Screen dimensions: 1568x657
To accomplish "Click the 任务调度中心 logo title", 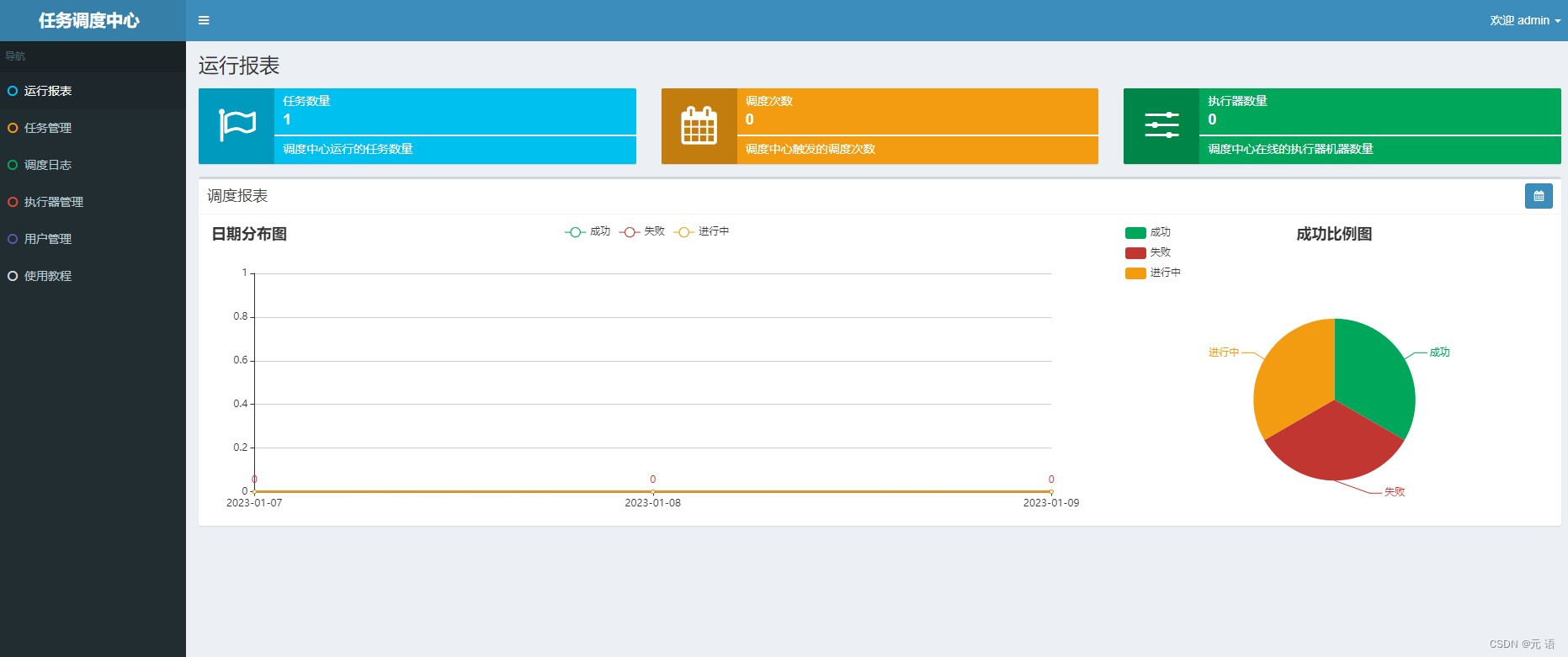I will click(x=89, y=20).
